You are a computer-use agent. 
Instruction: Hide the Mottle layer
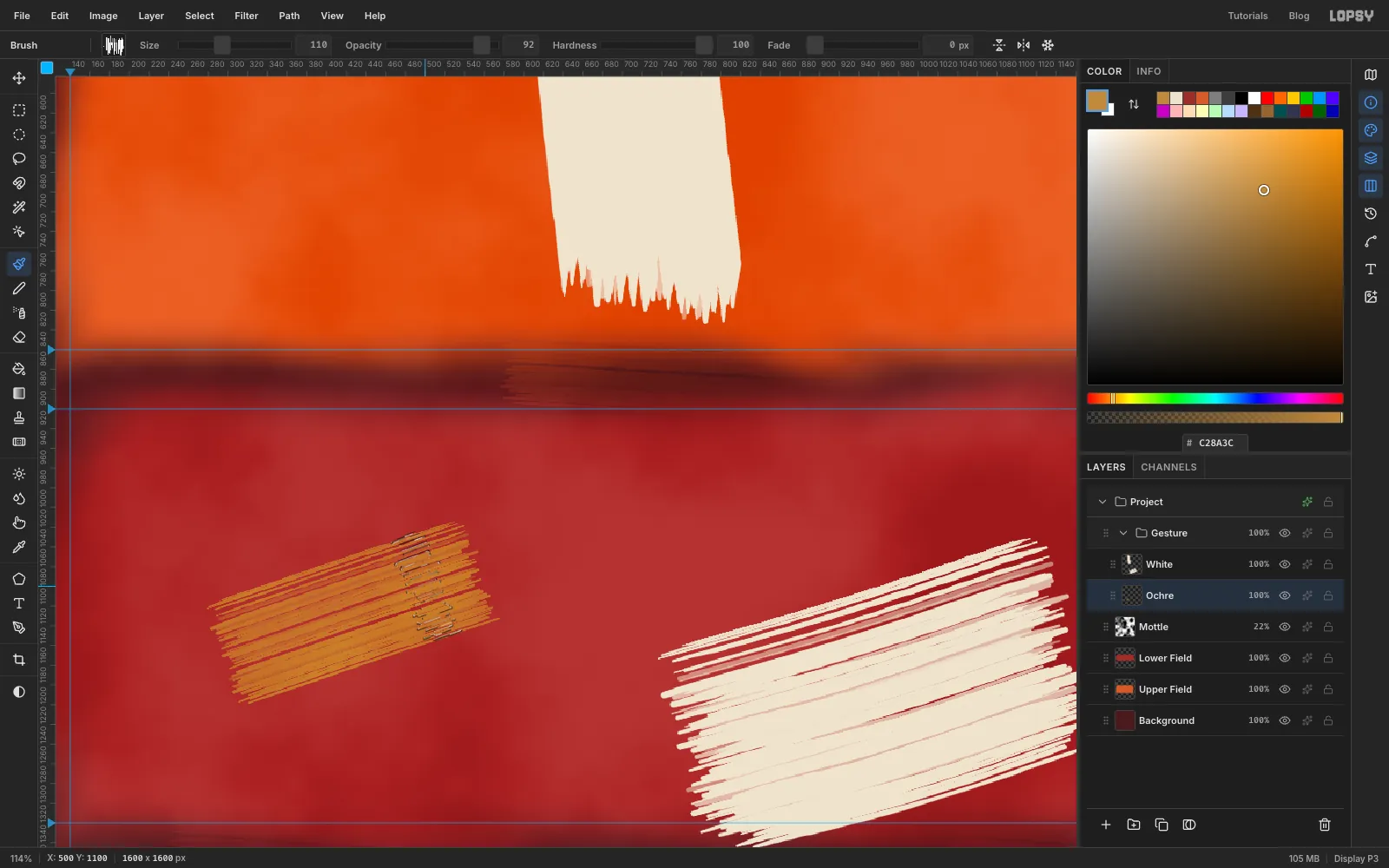pos(1285,627)
